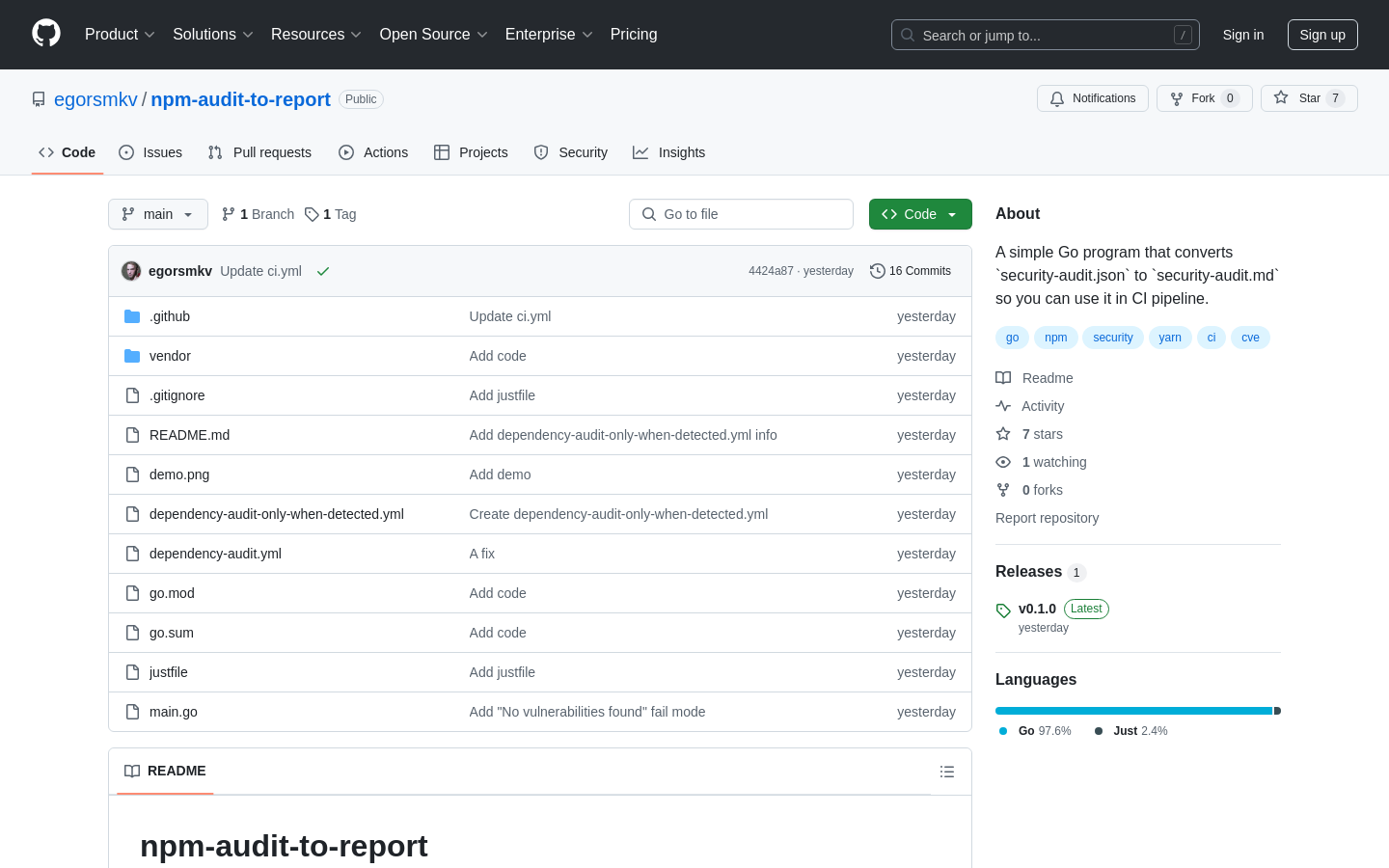Focus the Go to file input
This screenshot has width=1389, height=868.
741,214
